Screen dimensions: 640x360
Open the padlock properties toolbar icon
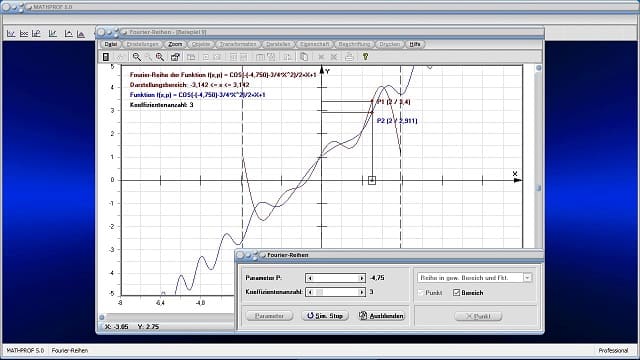tap(175, 57)
